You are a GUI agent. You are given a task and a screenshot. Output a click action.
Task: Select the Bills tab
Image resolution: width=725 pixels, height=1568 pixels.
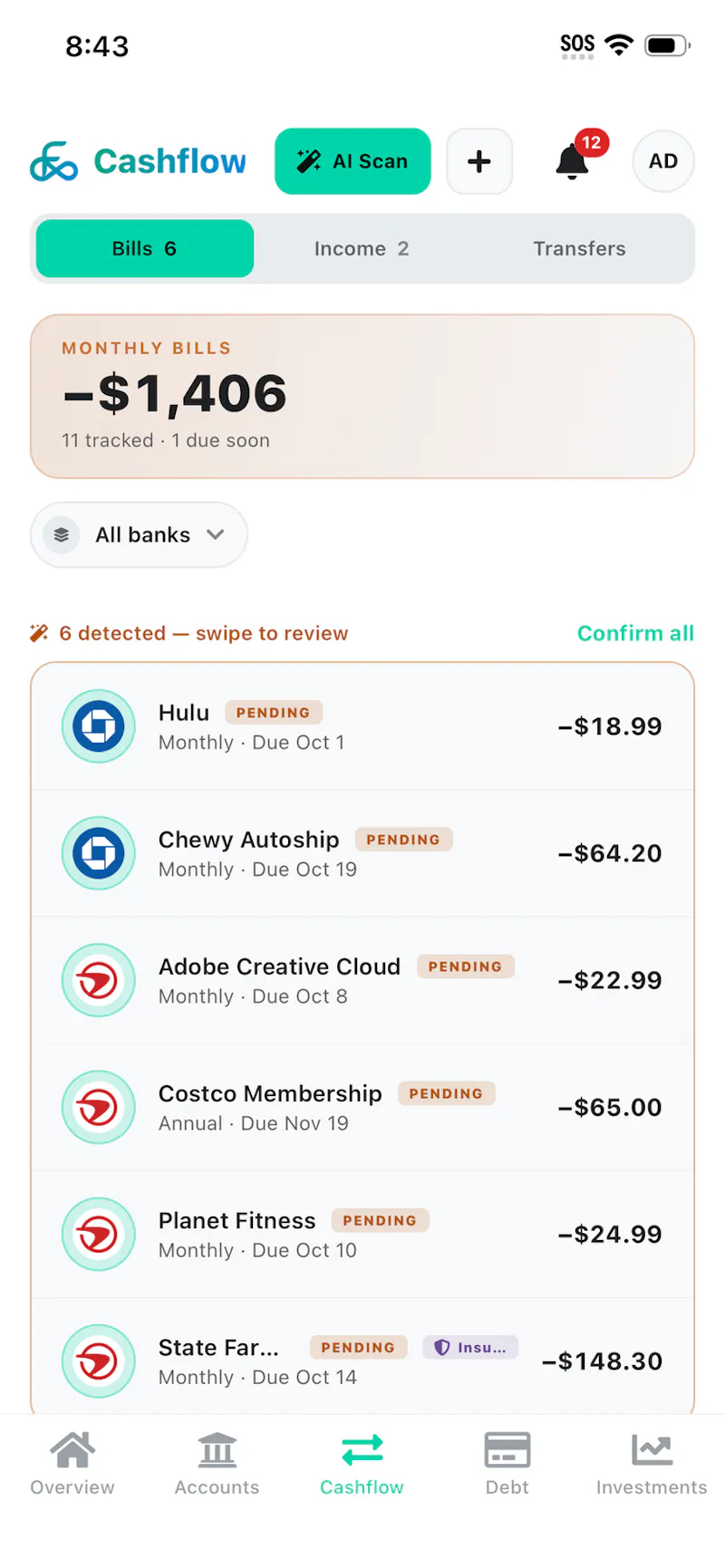[145, 248]
